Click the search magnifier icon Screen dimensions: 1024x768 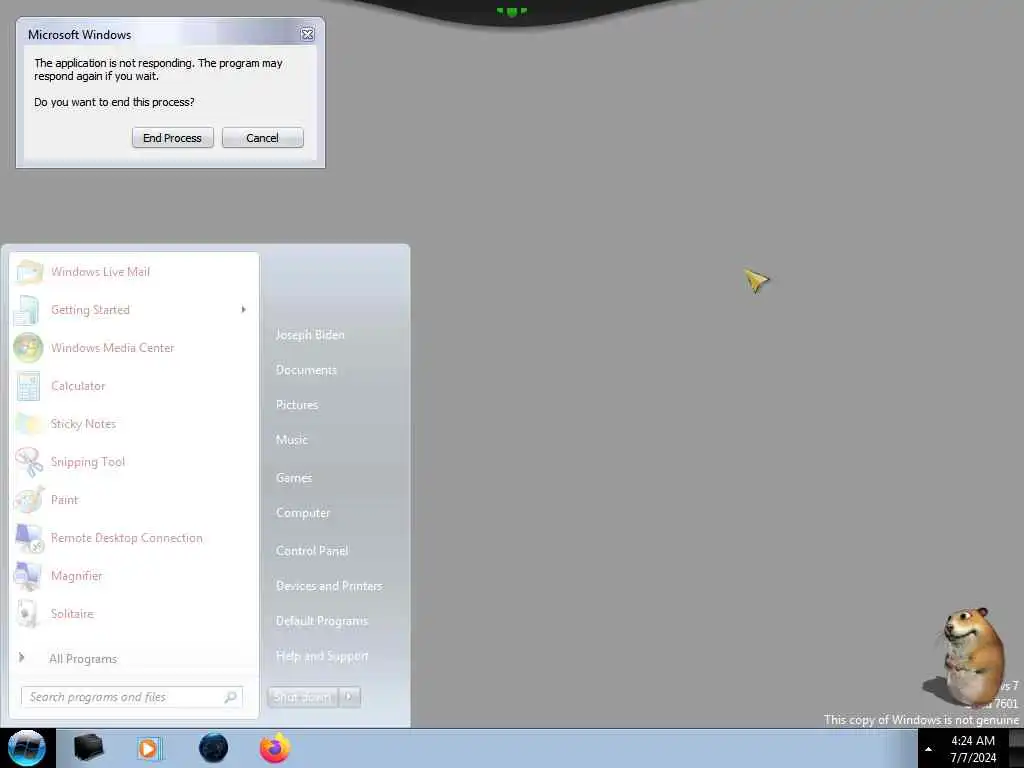coord(231,697)
